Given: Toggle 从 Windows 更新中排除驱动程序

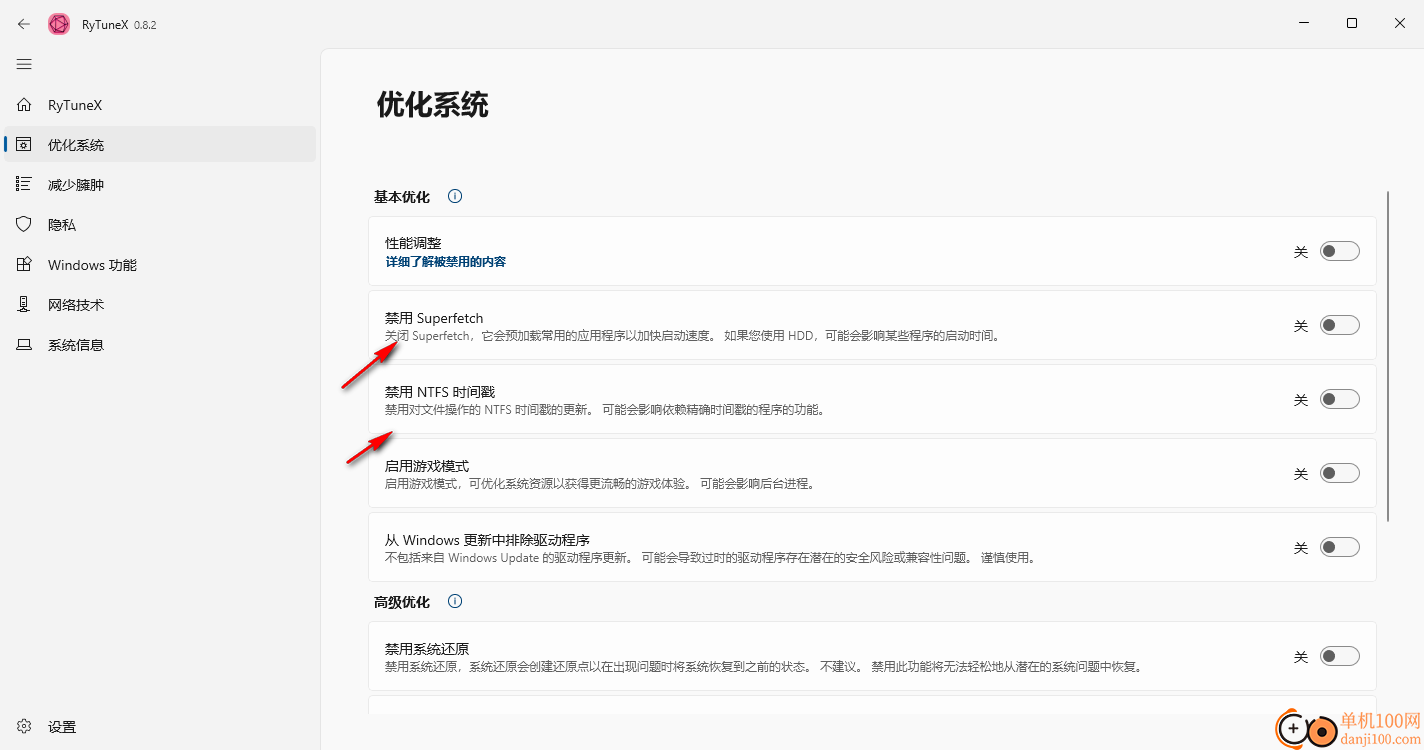Looking at the screenshot, I should [1340, 548].
